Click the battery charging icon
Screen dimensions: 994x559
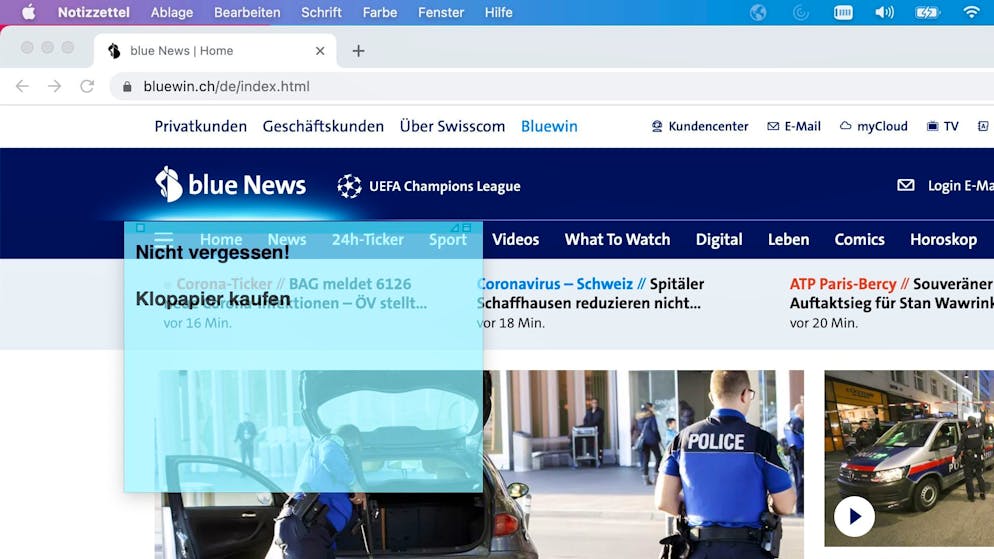pyautogui.click(x=927, y=12)
